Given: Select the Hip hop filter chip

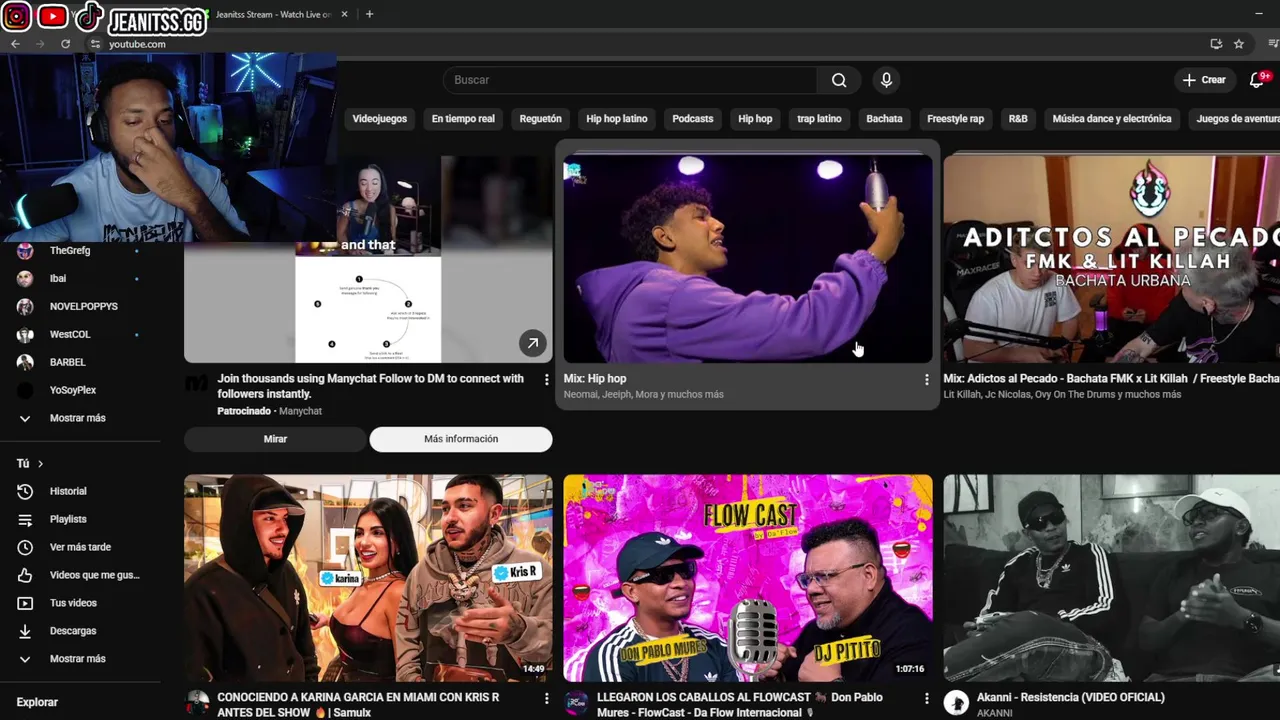Looking at the screenshot, I should coord(755,119).
